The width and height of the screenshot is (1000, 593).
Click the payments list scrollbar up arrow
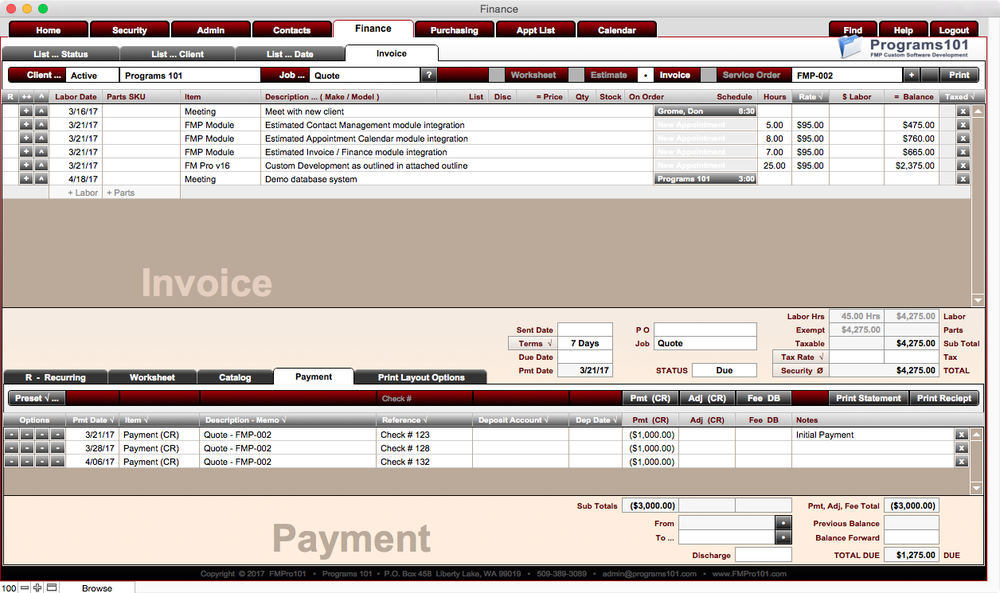click(976, 434)
